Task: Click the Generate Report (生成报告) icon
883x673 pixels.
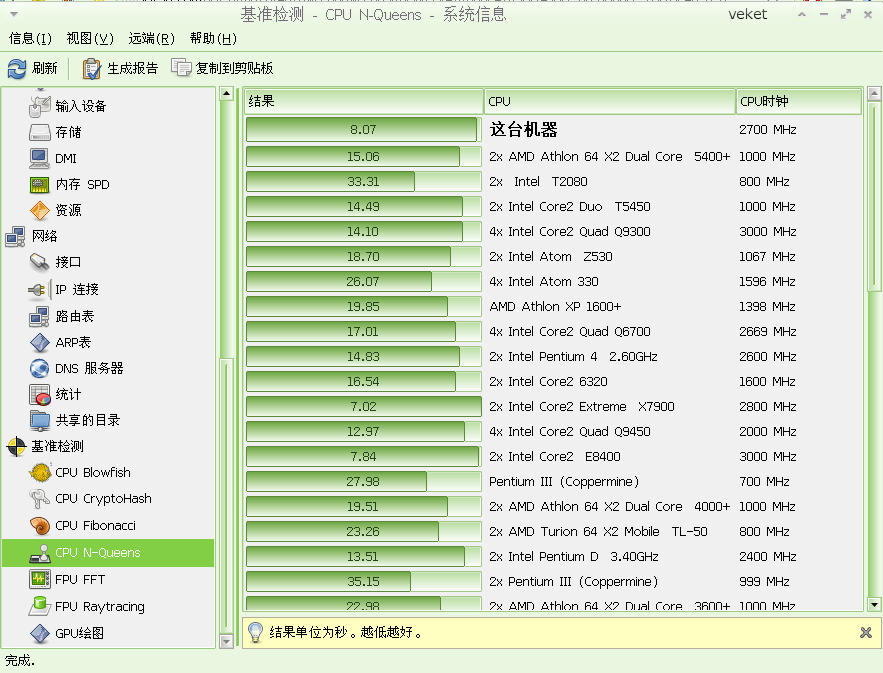Action: click(x=91, y=69)
